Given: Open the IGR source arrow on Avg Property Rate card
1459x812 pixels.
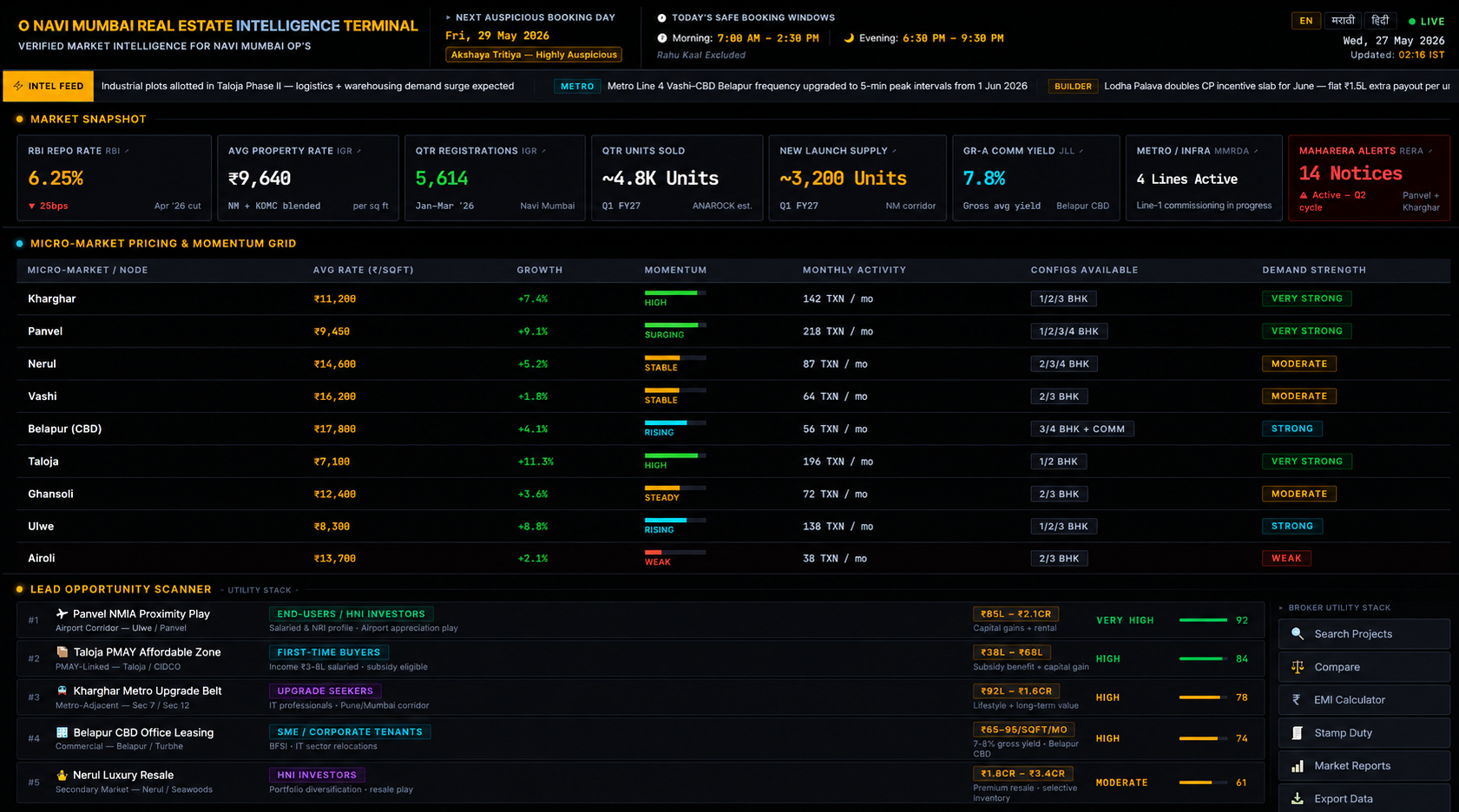Looking at the screenshot, I should coord(359,151).
